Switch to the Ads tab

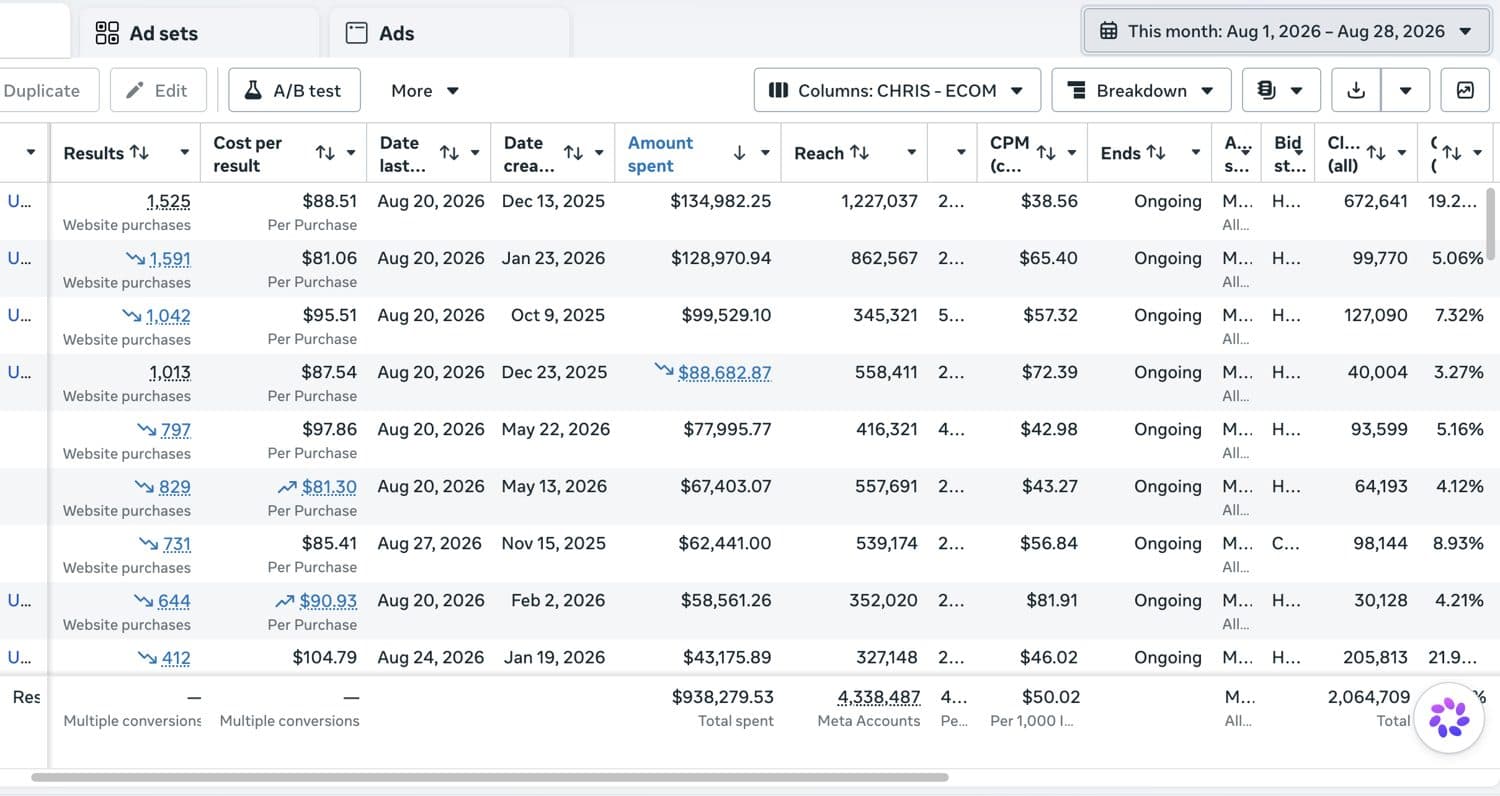click(449, 33)
